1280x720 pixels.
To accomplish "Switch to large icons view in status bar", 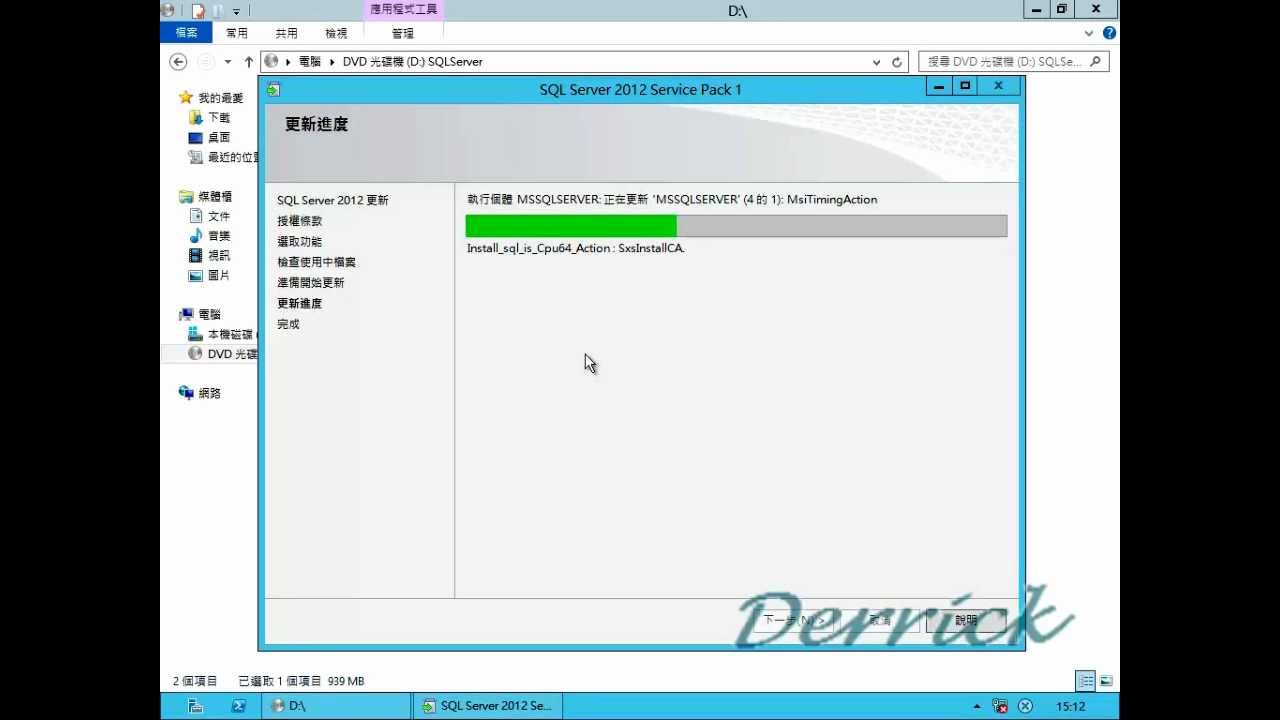I will 1106,681.
